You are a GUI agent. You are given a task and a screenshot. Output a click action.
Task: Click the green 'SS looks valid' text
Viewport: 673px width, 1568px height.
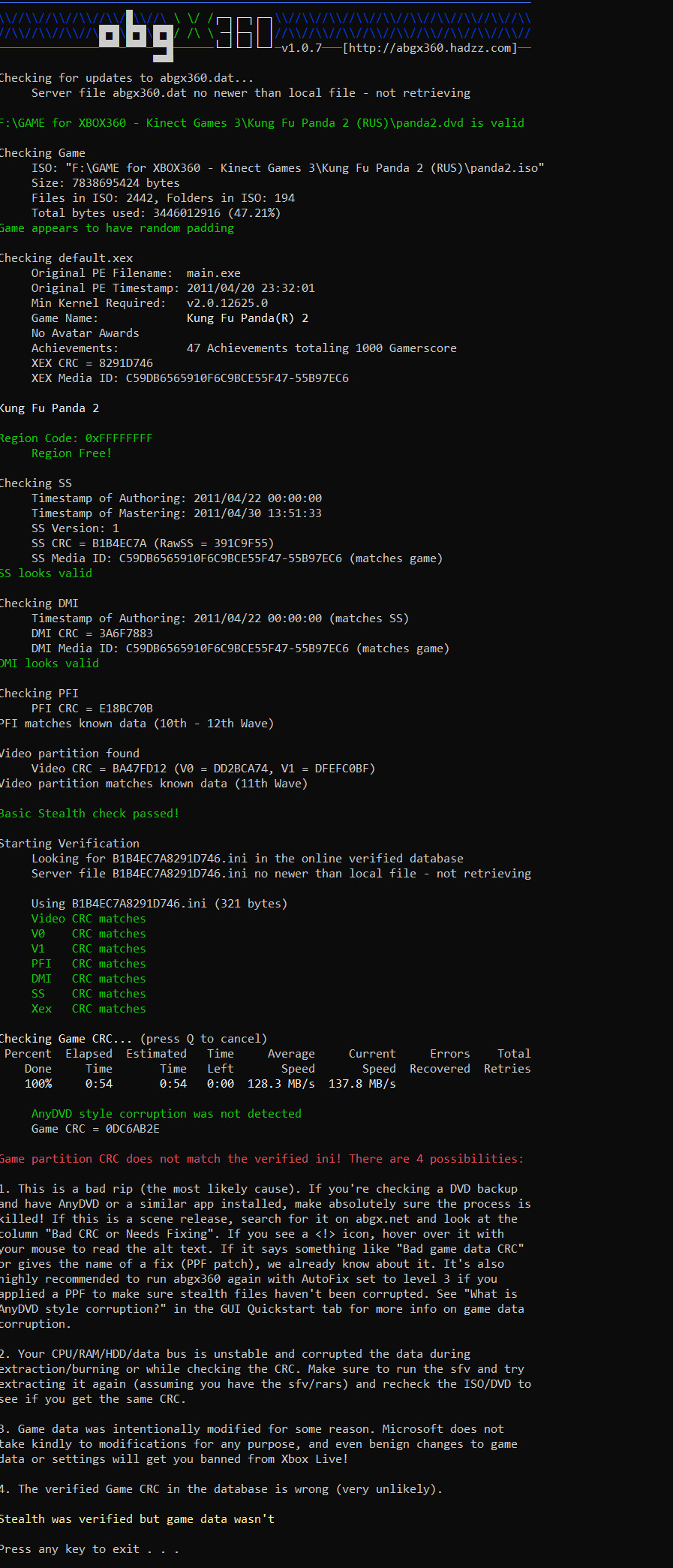[x=46, y=573]
